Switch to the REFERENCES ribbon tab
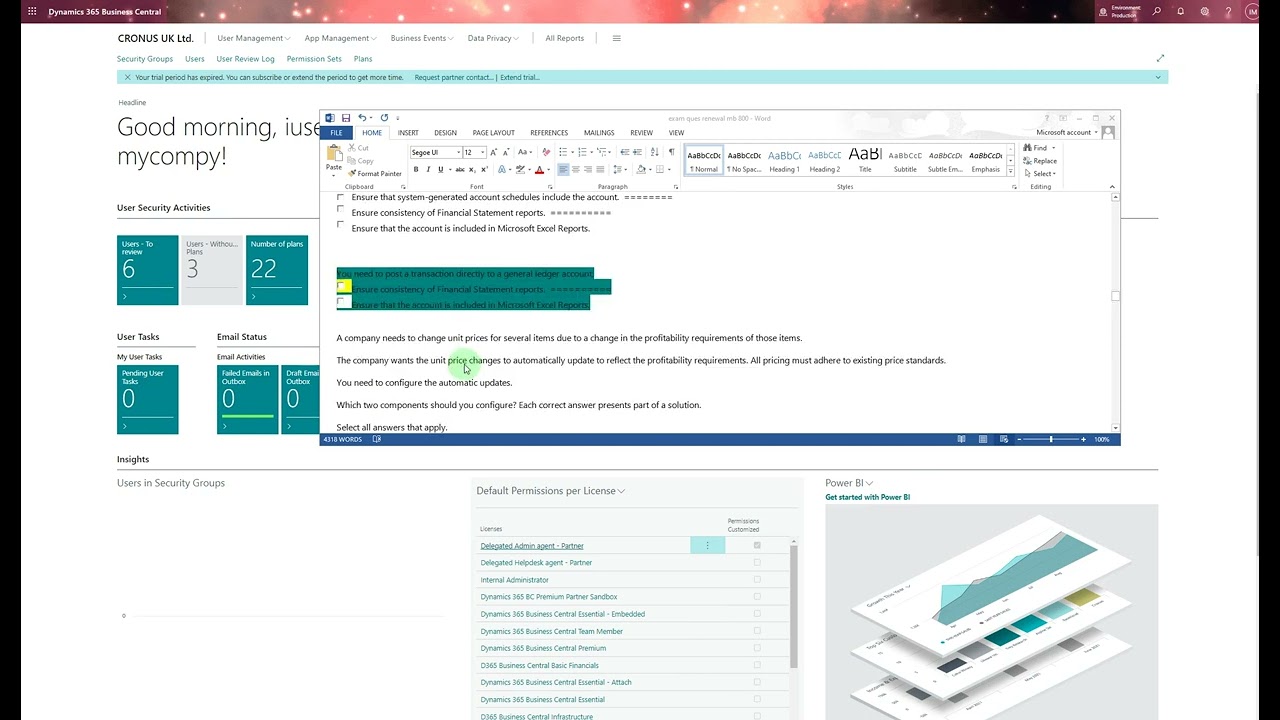The width and height of the screenshot is (1280, 720). pos(549,132)
